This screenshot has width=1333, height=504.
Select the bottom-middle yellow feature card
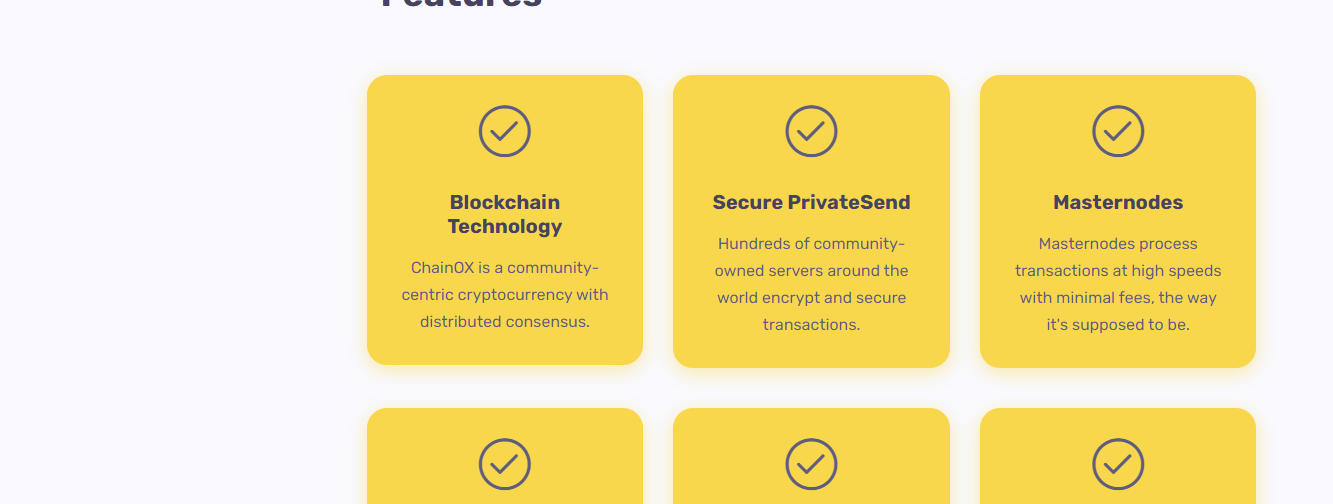pos(811,456)
